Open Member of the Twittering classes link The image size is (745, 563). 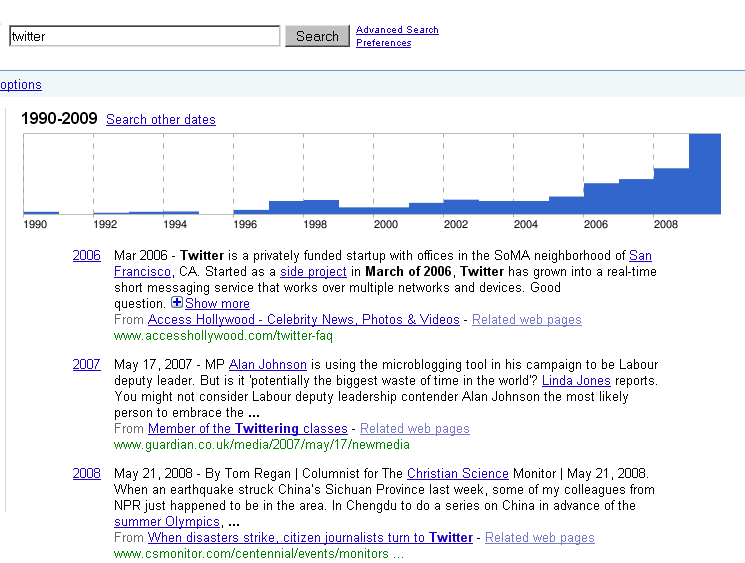pyautogui.click(x=248, y=429)
